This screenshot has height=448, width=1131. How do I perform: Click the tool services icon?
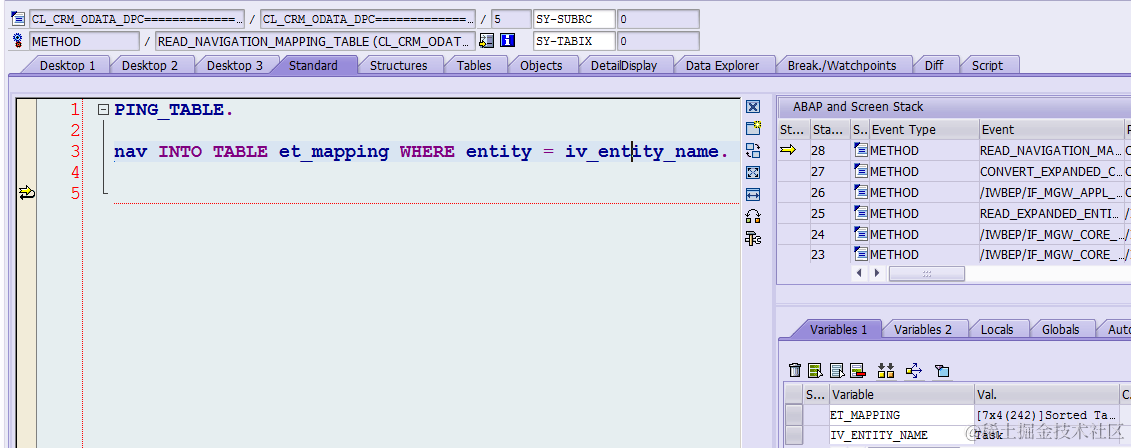pos(753,238)
